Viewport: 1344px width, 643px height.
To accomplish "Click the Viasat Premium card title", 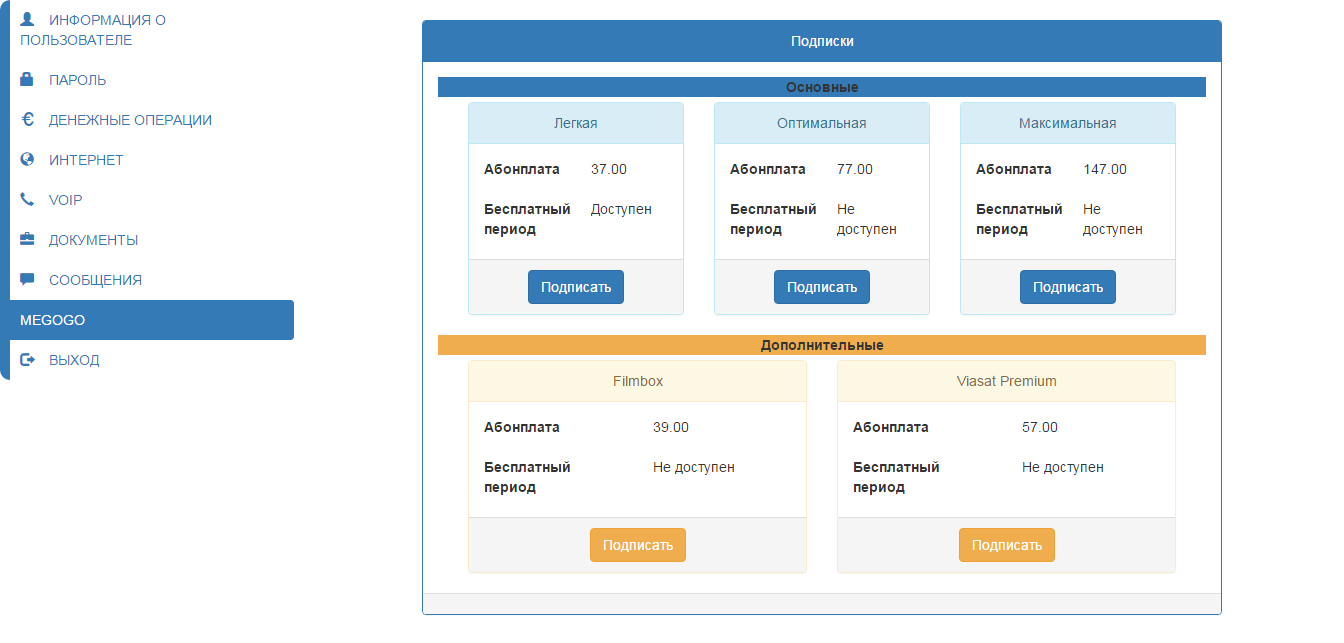I will point(1007,381).
